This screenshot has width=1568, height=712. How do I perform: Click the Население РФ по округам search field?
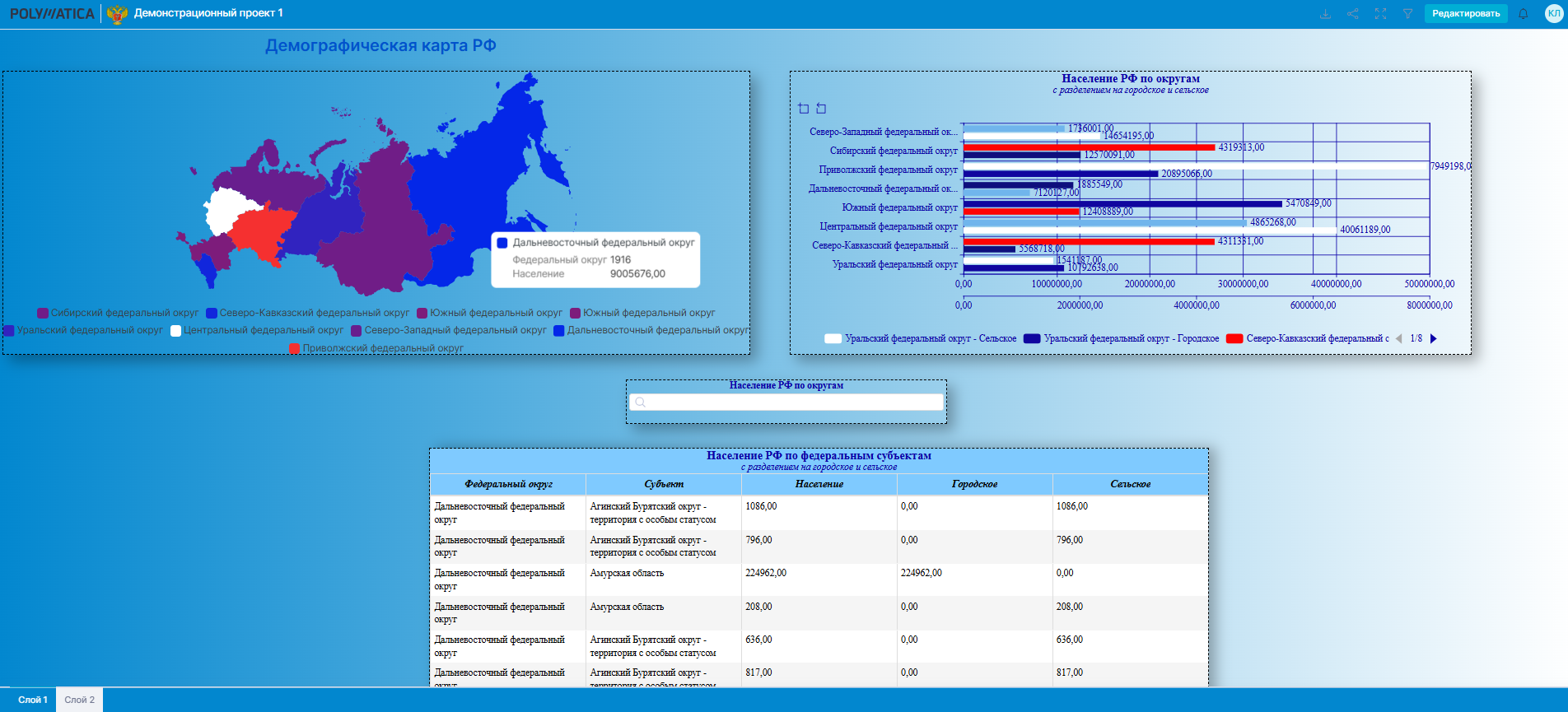[x=786, y=402]
